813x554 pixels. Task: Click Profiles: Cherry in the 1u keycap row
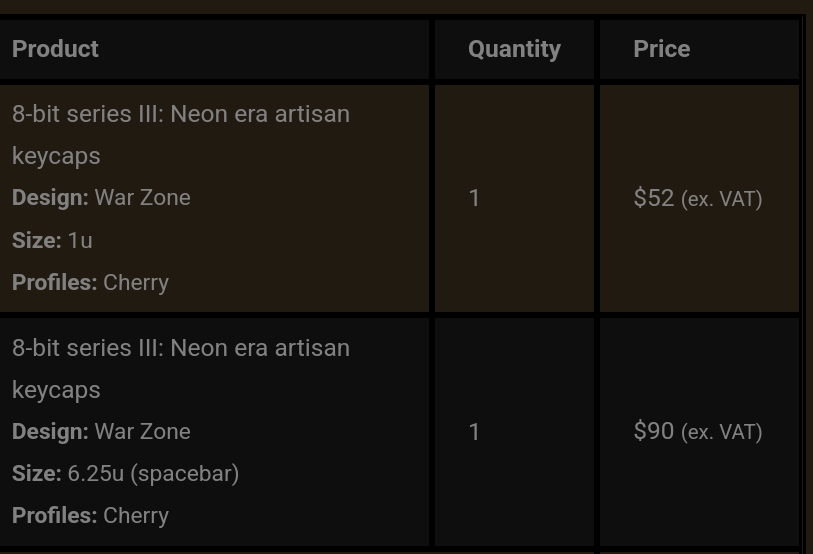click(x=90, y=282)
